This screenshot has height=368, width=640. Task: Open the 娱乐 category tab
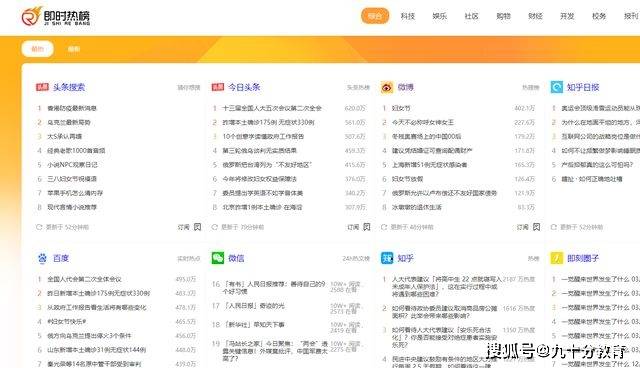point(440,16)
